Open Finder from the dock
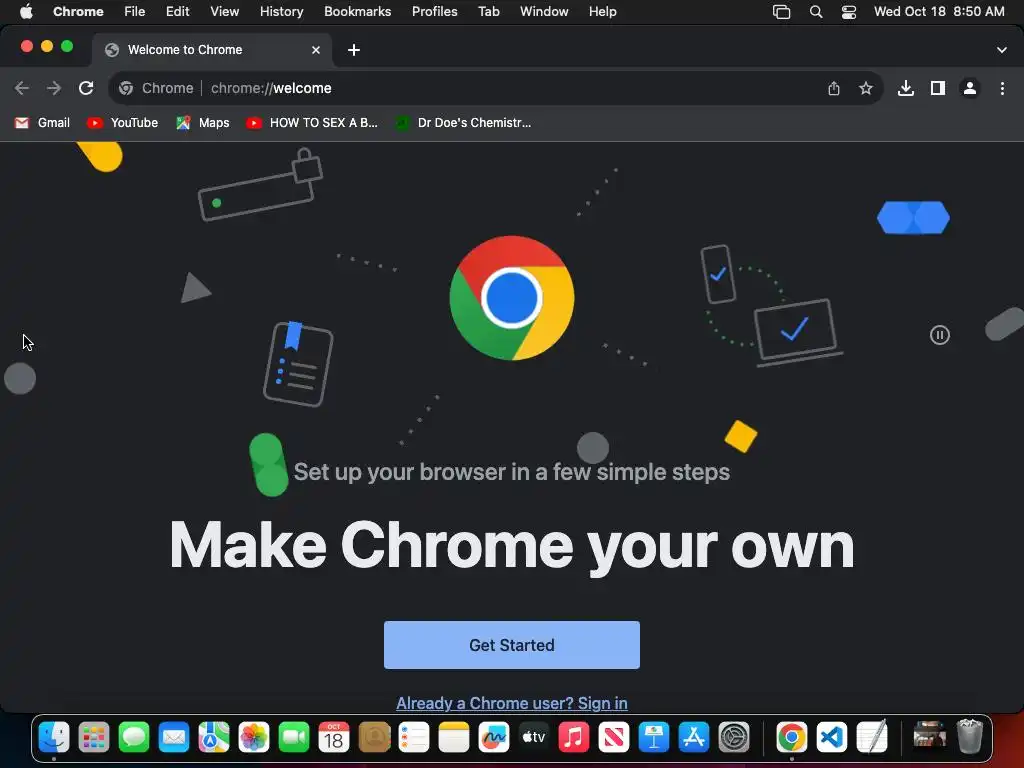The image size is (1024, 768). [x=54, y=738]
